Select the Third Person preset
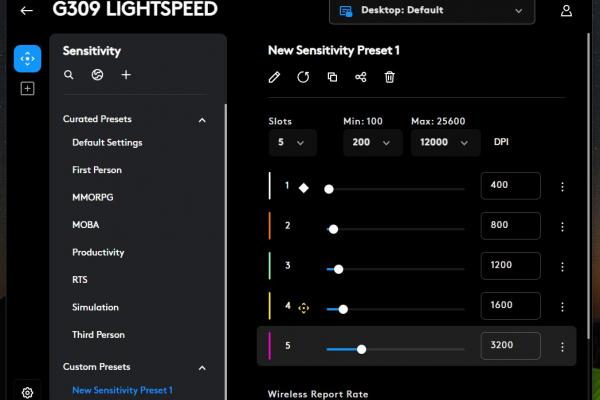 coord(98,335)
